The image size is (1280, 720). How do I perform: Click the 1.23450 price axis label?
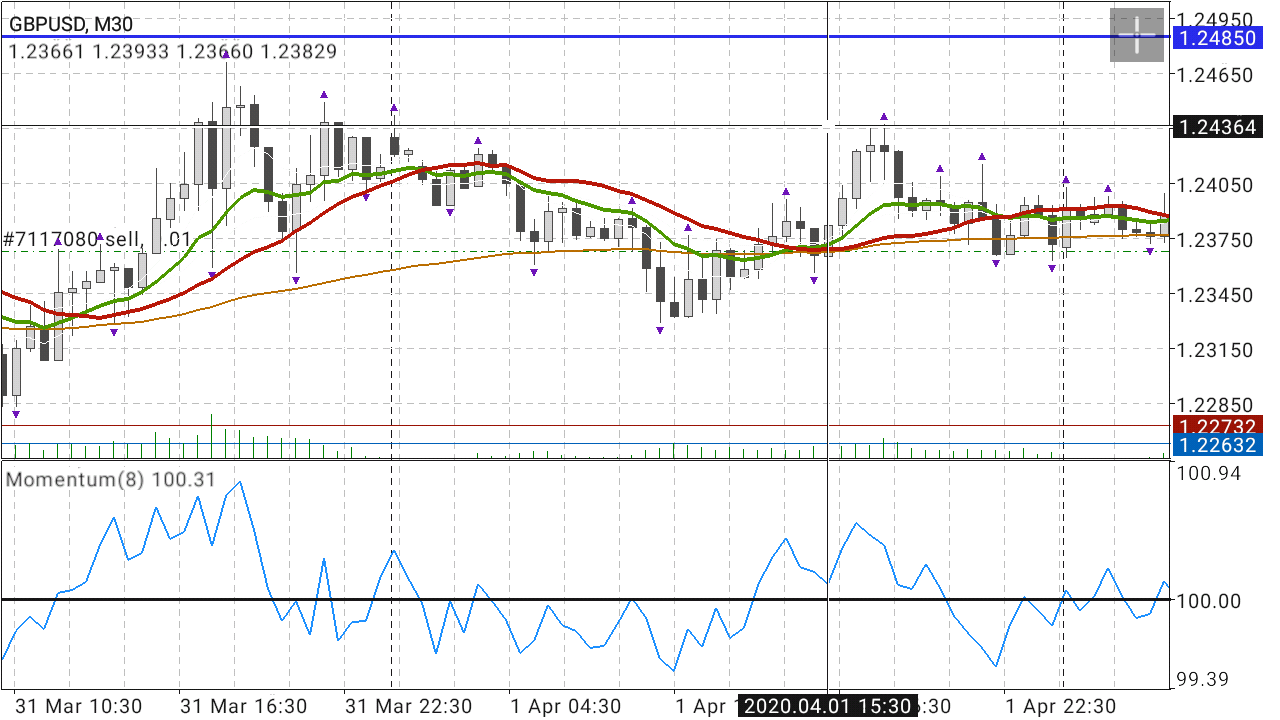click(x=1216, y=294)
